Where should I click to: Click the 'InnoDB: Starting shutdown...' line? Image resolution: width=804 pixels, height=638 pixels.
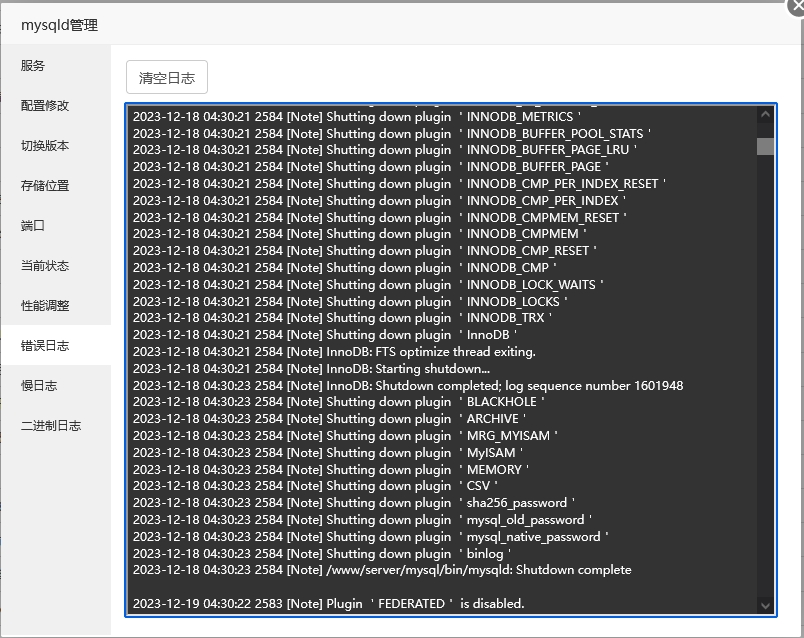(311, 369)
